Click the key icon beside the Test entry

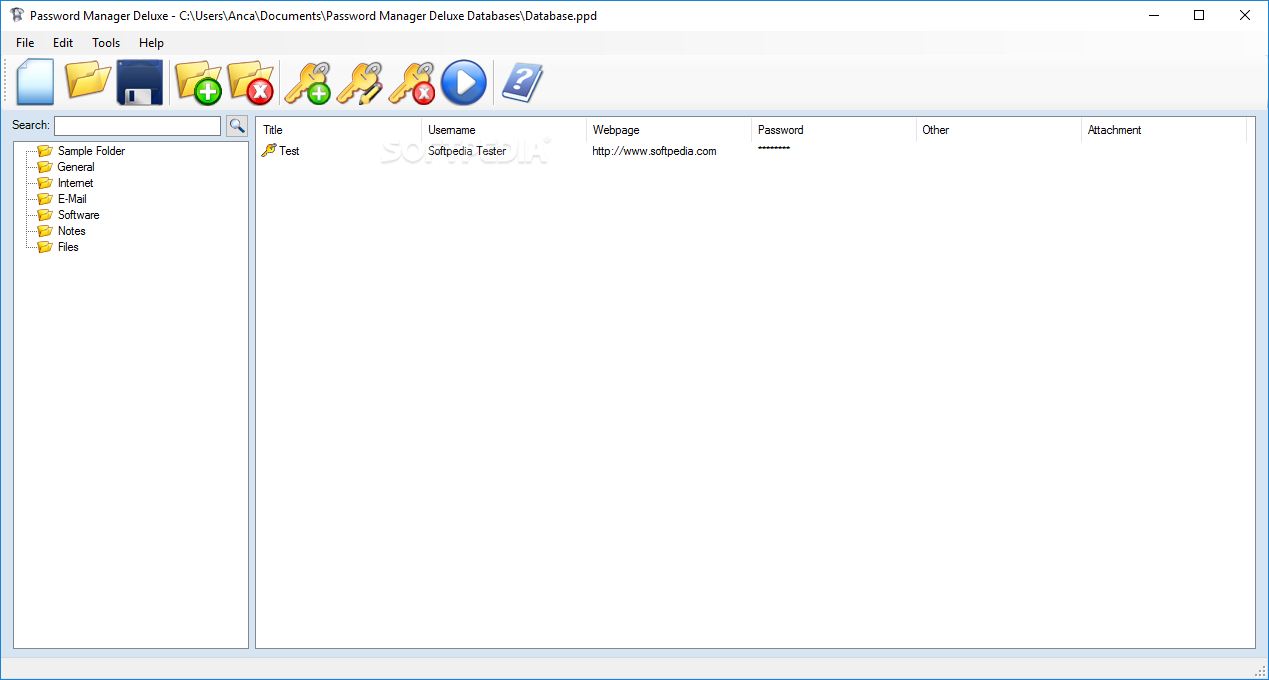(x=269, y=150)
